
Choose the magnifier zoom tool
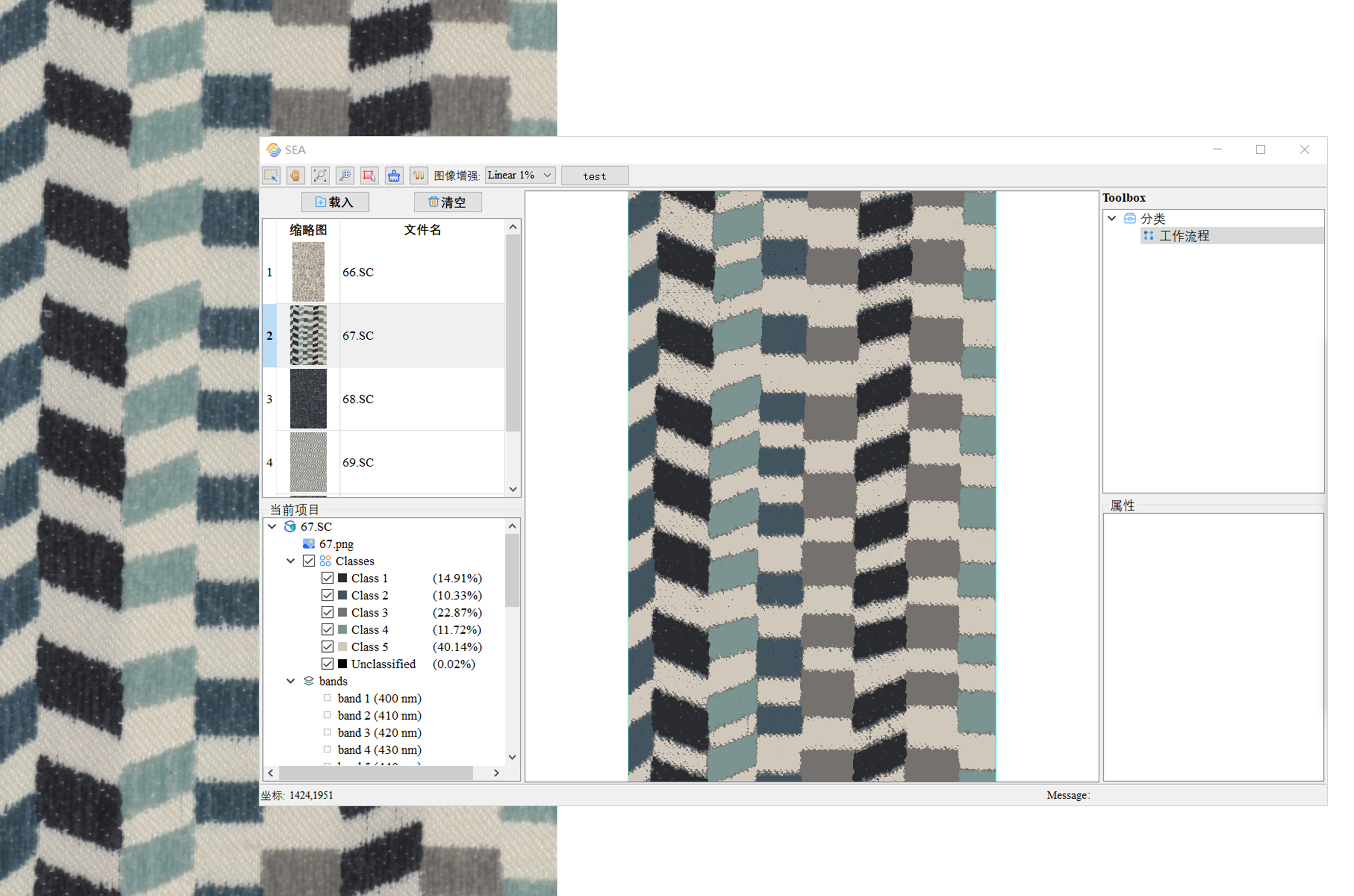345,175
